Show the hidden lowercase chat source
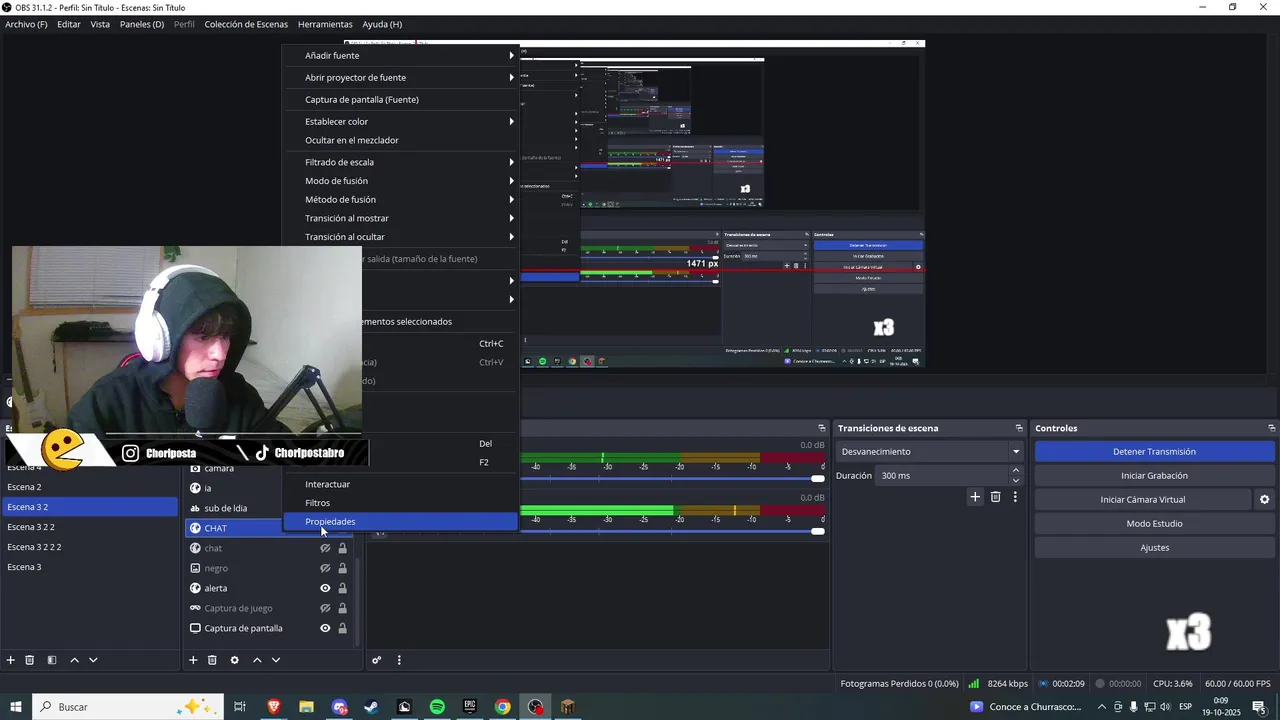Image resolution: width=1280 pixels, height=720 pixels. tap(325, 548)
